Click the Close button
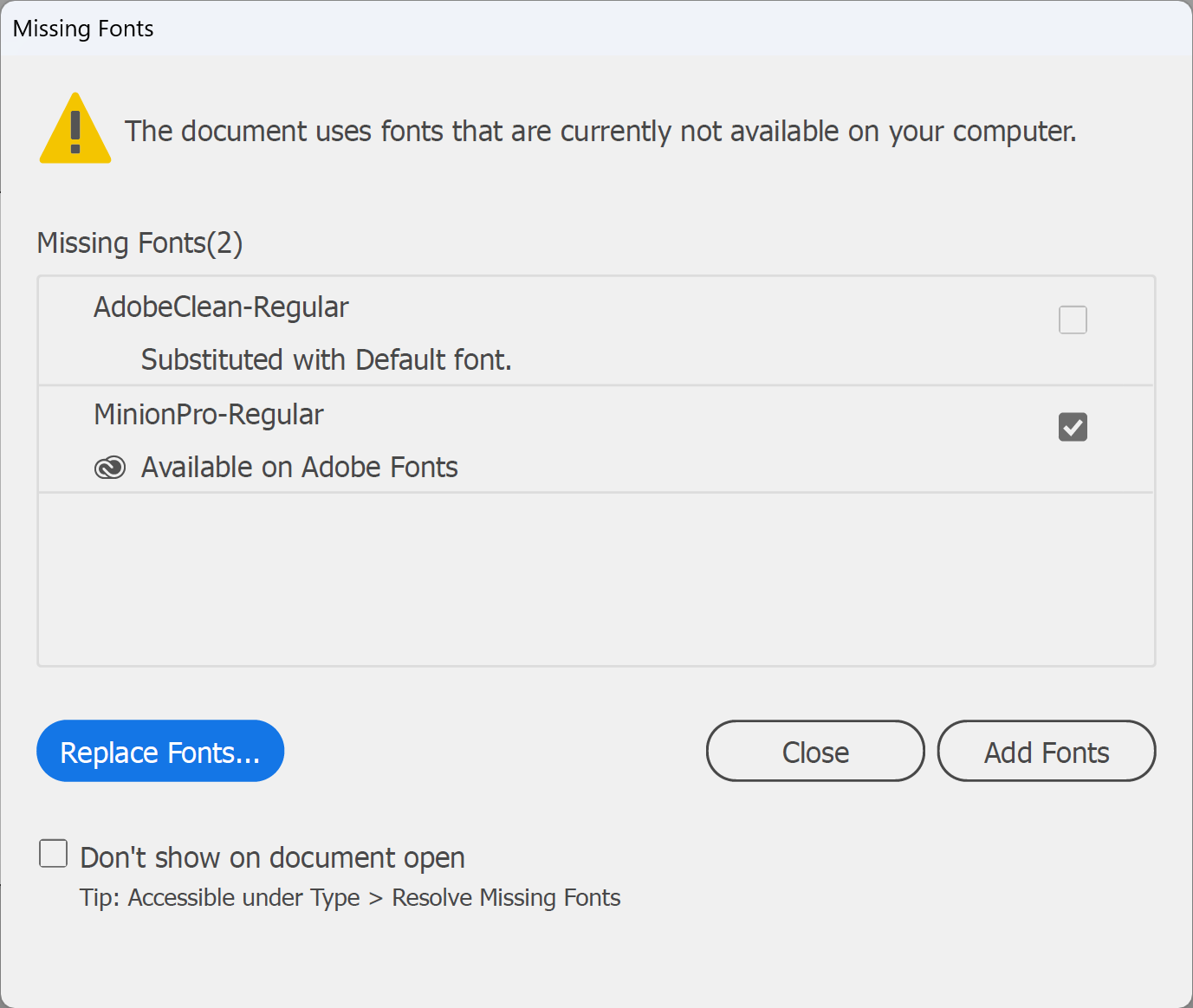Image resolution: width=1193 pixels, height=1008 pixels. pos(815,751)
